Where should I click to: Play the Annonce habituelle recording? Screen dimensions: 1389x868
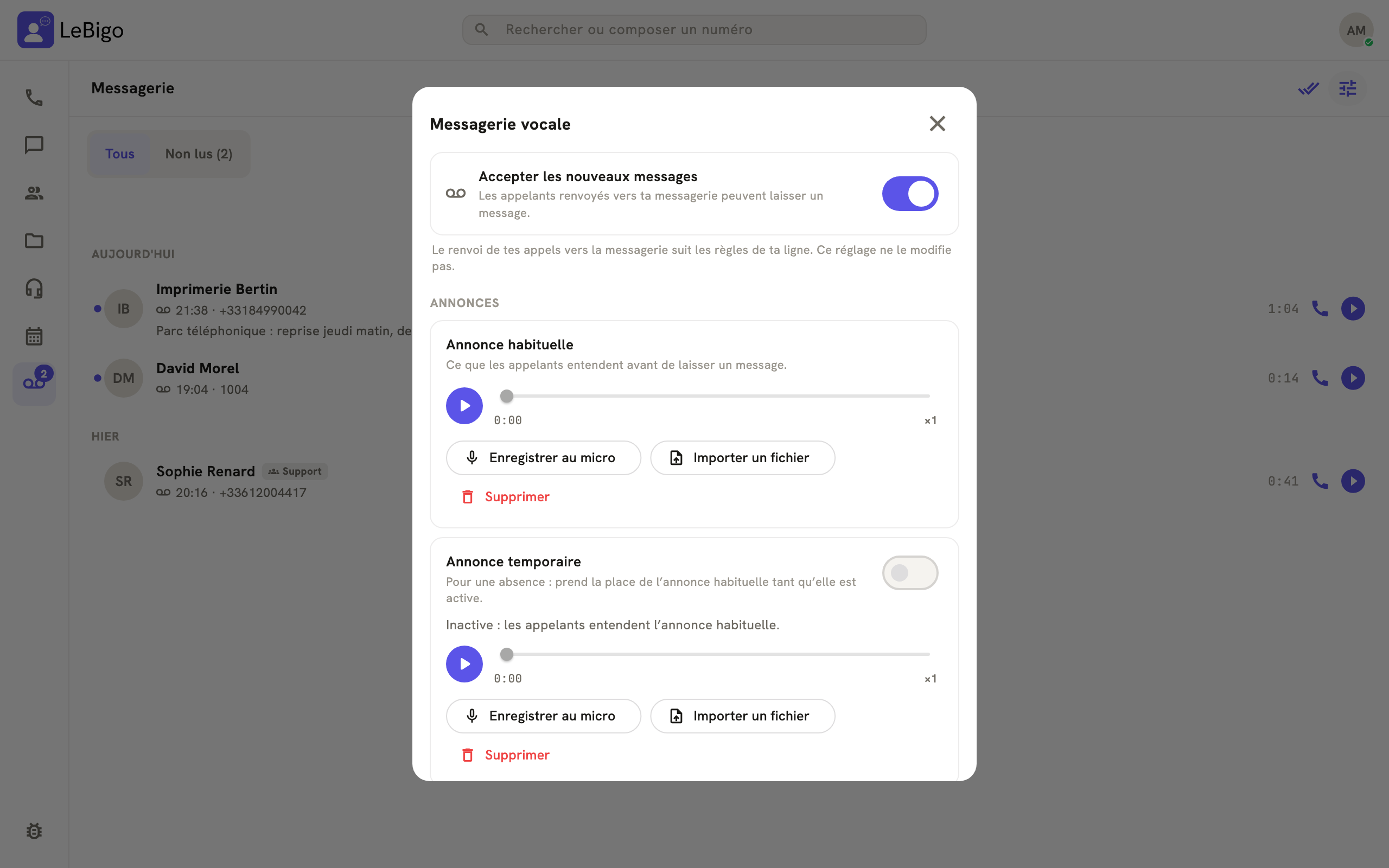pos(464,406)
